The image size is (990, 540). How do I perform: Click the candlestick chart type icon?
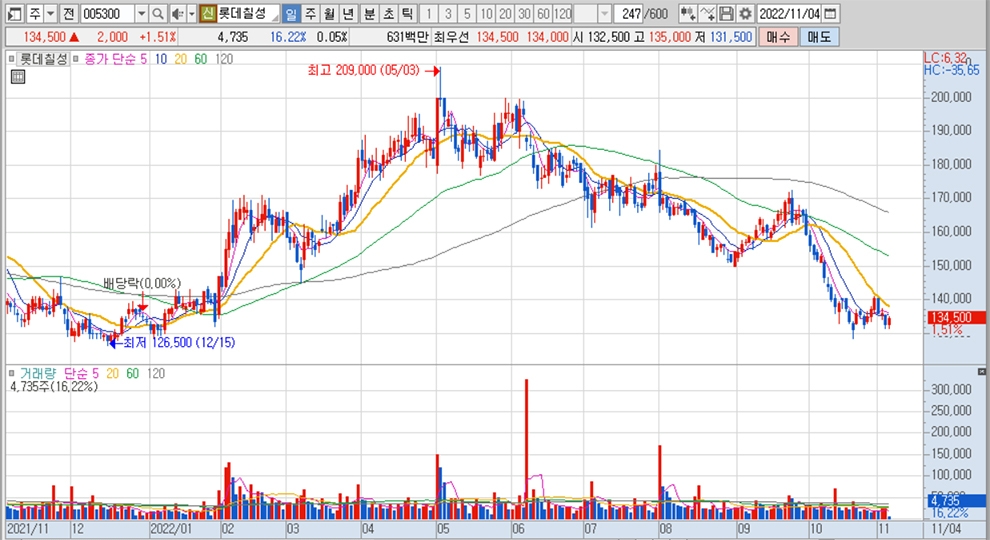(688, 14)
